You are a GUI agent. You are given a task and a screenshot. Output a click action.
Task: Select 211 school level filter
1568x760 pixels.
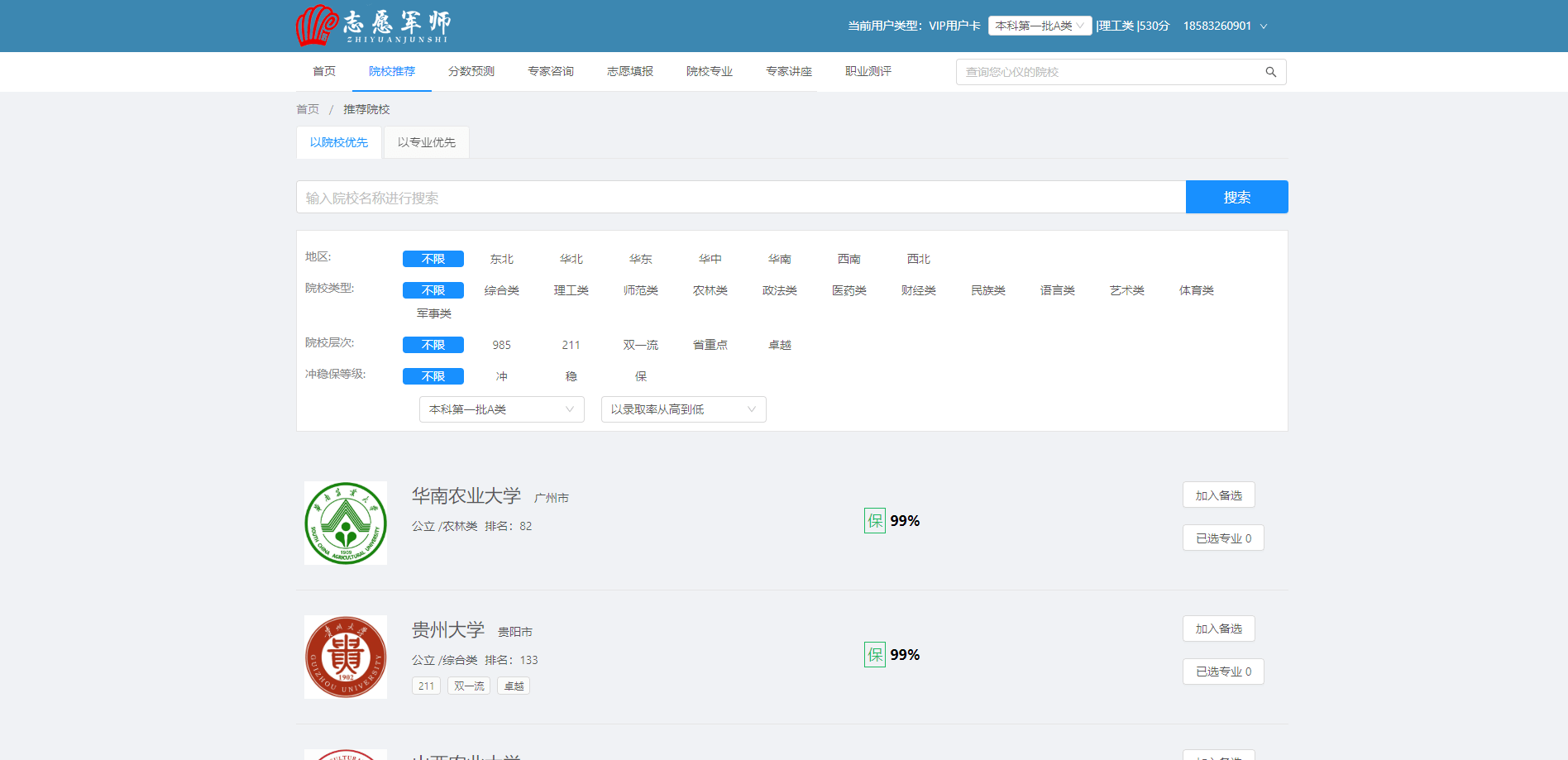tap(571, 345)
